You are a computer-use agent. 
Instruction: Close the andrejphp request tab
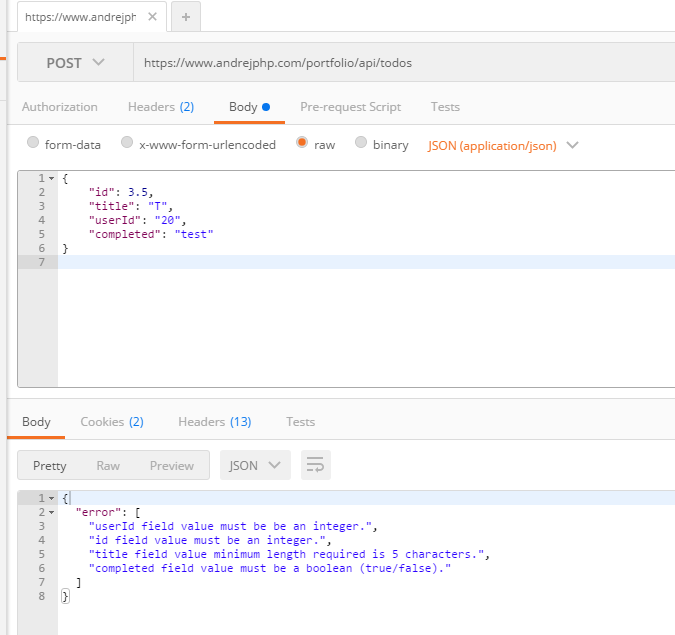[x=152, y=17]
